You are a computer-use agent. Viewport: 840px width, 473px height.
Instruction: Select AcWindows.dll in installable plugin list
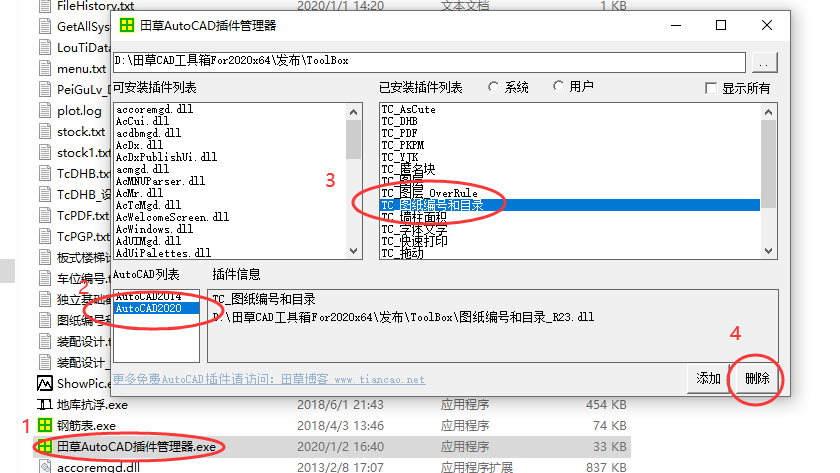pyautogui.click(x=154, y=229)
